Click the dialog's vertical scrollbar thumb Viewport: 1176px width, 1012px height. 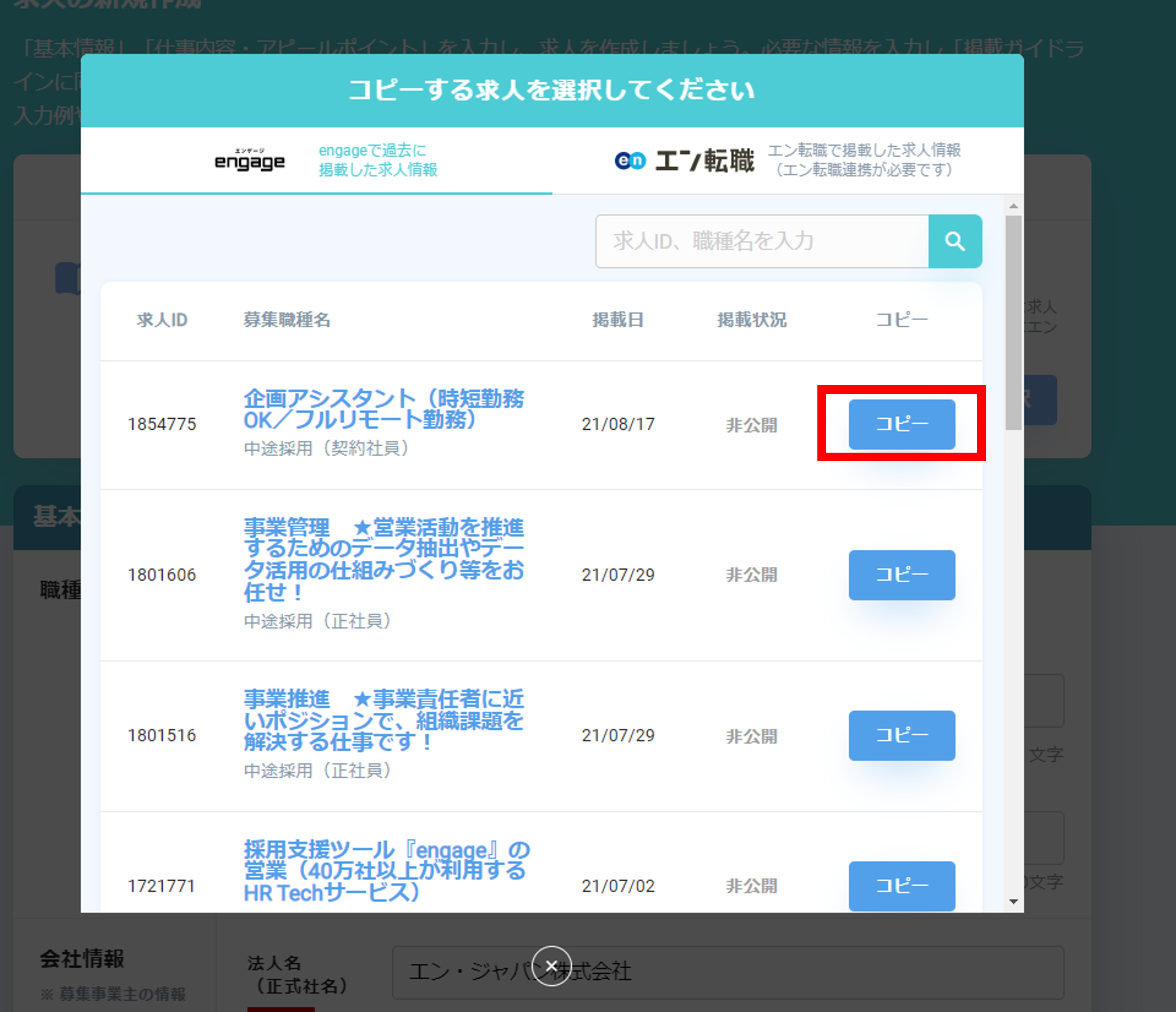click(x=1013, y=322)
